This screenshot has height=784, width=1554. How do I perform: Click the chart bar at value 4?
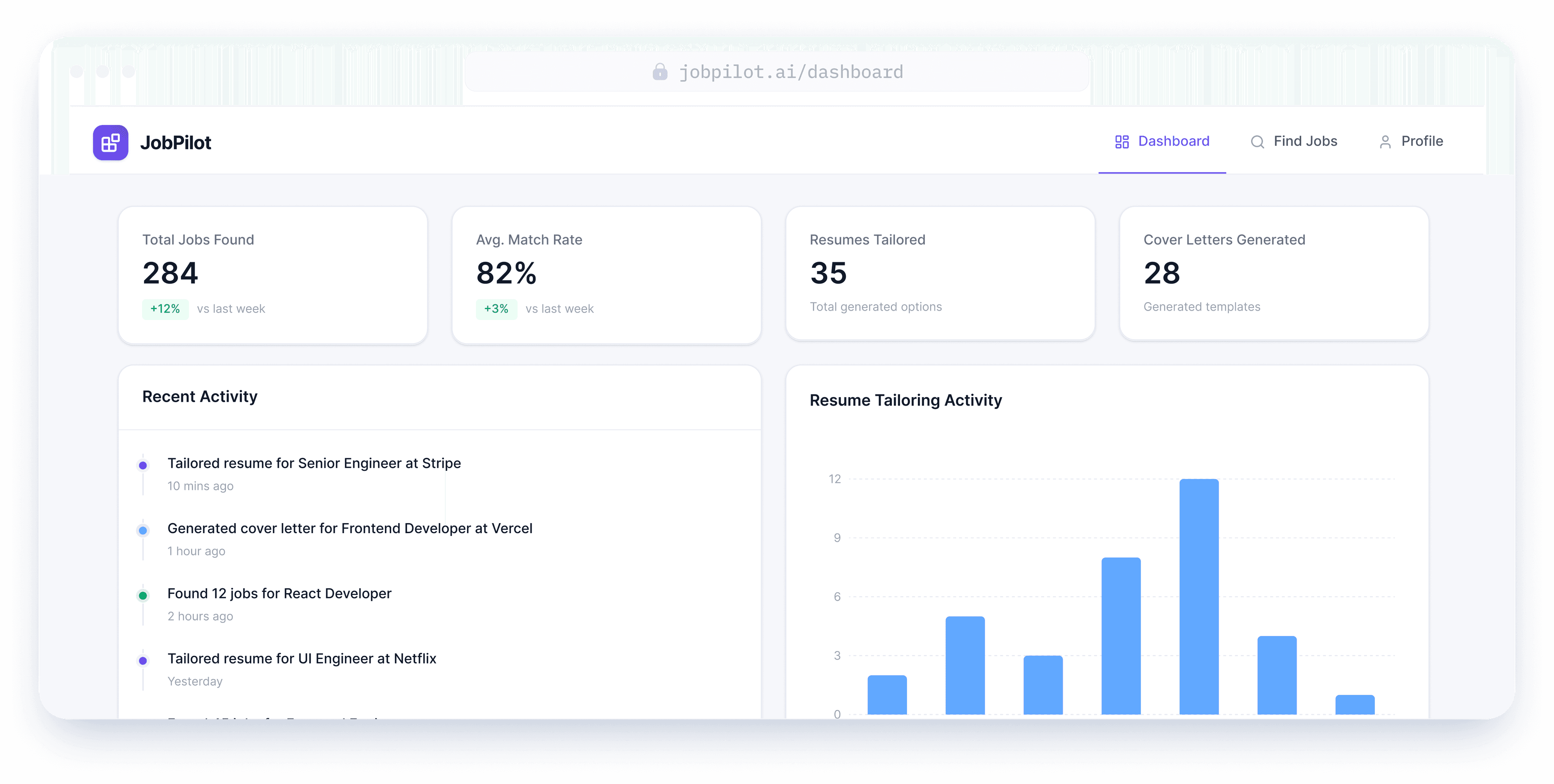point(1276,676)
